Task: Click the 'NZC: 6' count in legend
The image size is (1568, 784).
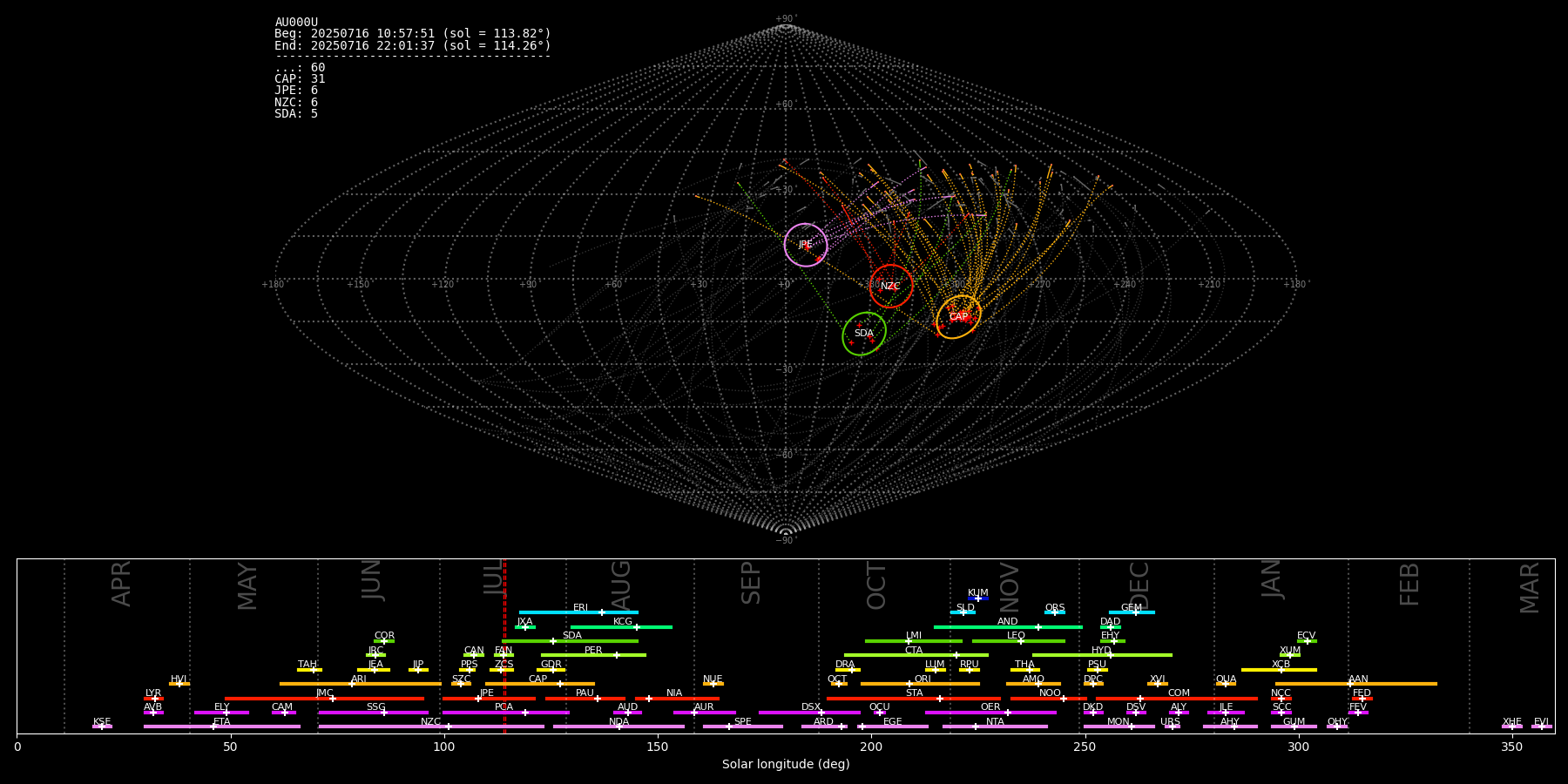Action: pos(296,103)
